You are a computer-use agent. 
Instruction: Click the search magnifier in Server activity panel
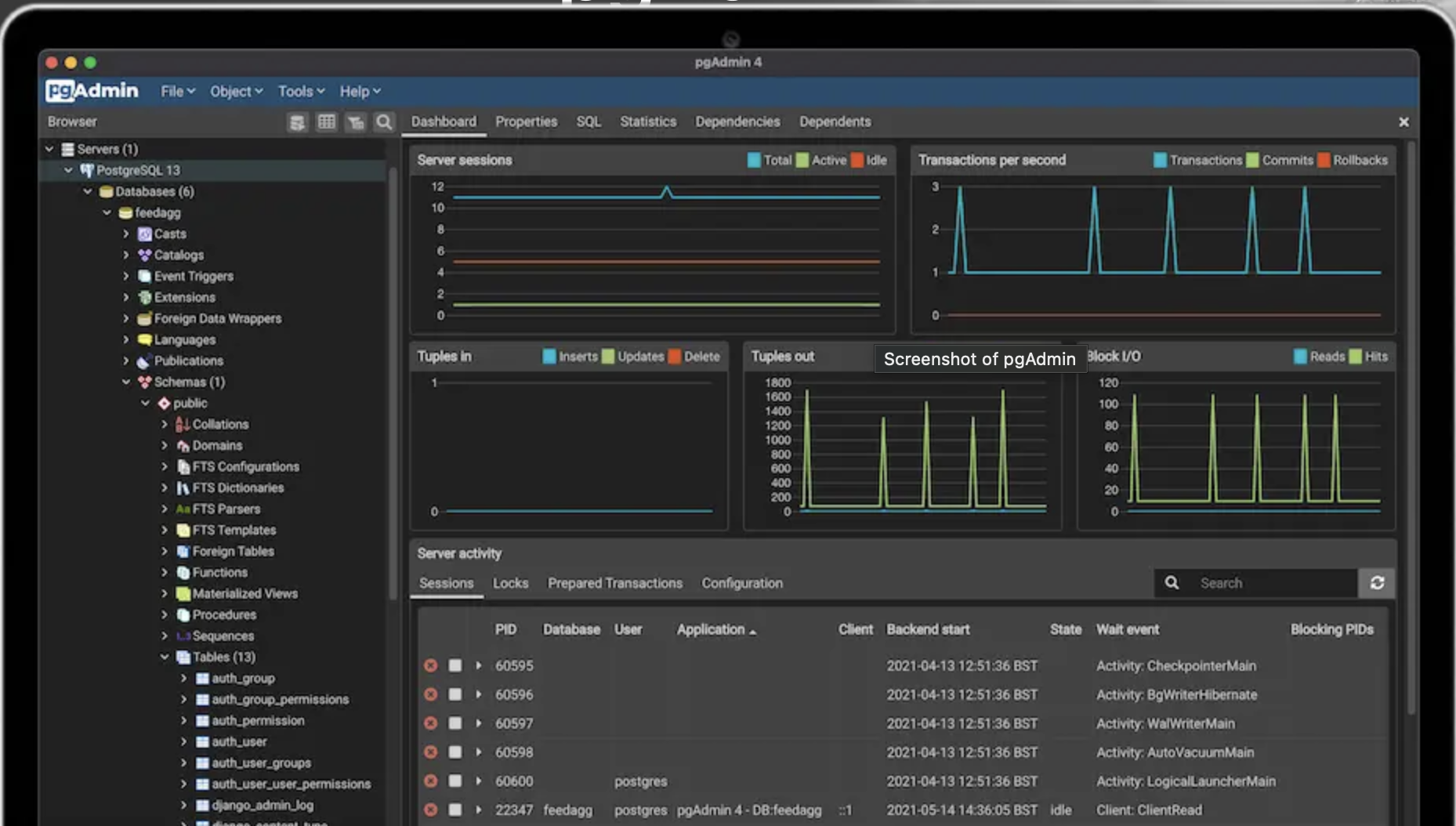click(x=1172, y=583)
